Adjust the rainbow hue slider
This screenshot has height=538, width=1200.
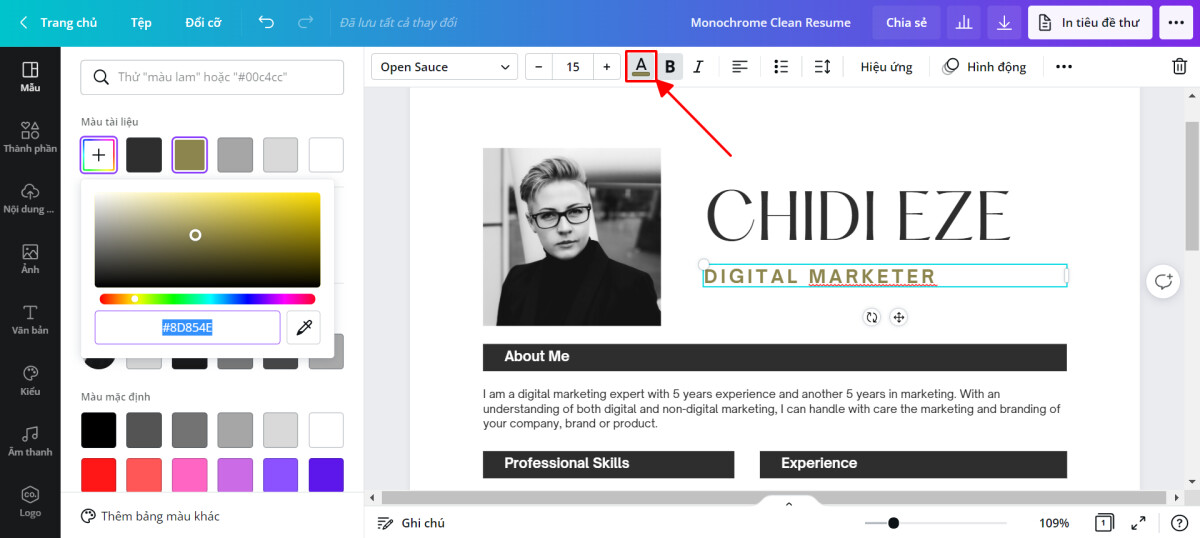tap(207, 299)
